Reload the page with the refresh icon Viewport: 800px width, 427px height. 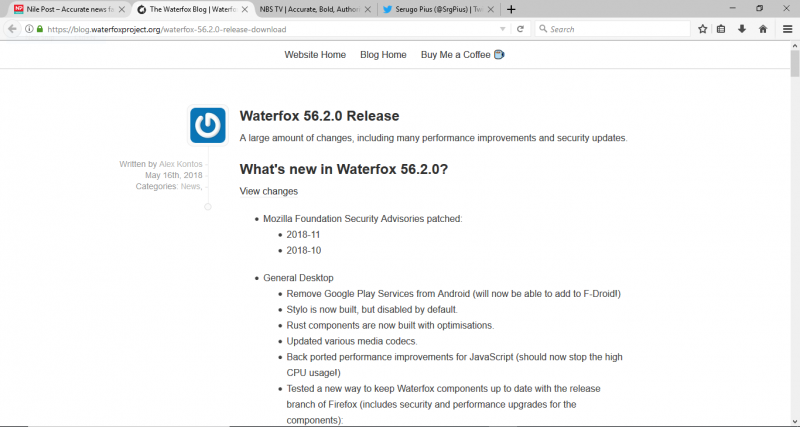(x=520, y=29)
